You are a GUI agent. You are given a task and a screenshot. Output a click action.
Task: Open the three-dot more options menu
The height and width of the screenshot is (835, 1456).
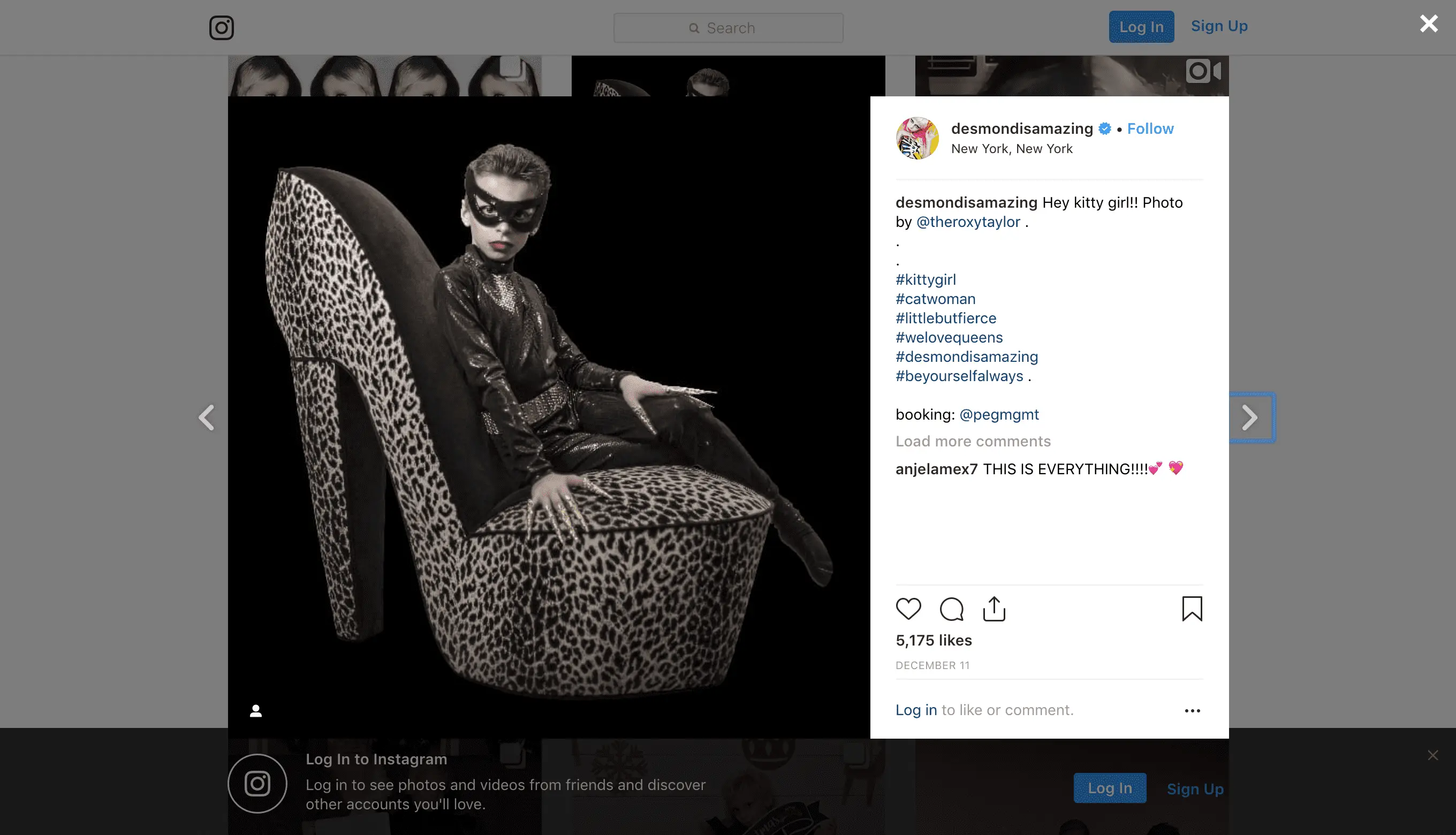coord(1192,711)
